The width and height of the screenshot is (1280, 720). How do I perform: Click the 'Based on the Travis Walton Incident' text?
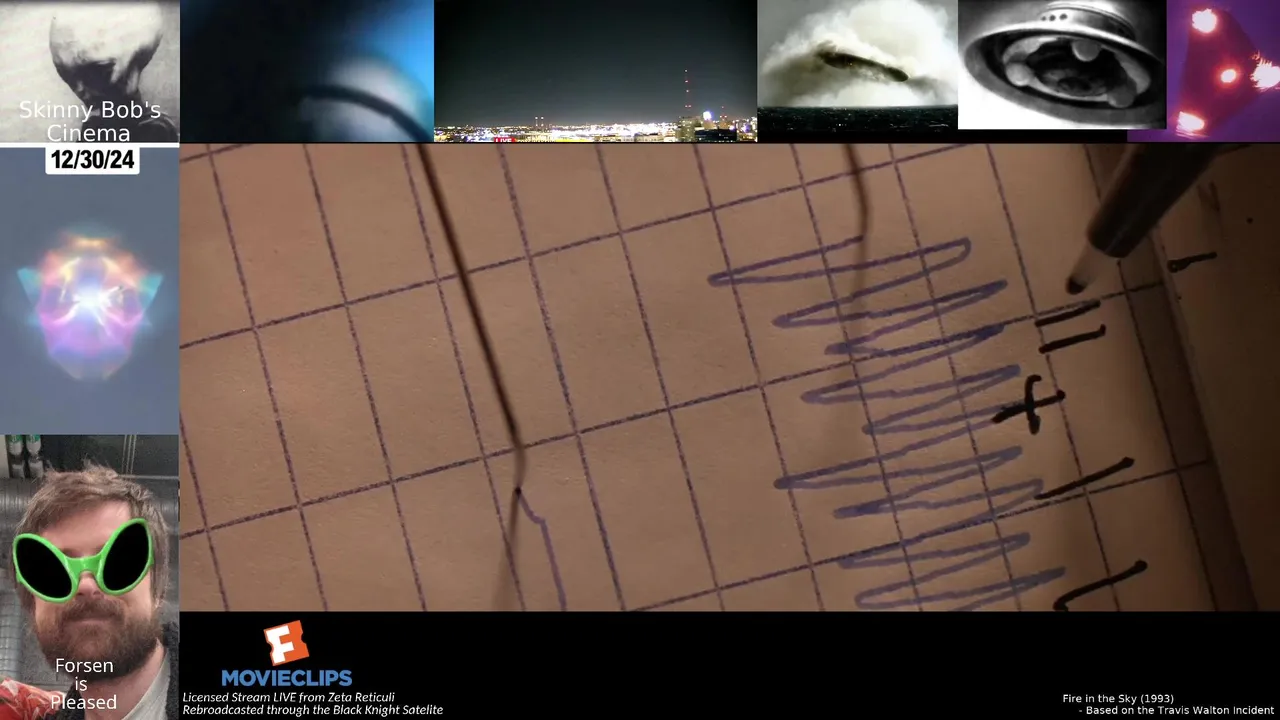click(x=1180, y=711)
